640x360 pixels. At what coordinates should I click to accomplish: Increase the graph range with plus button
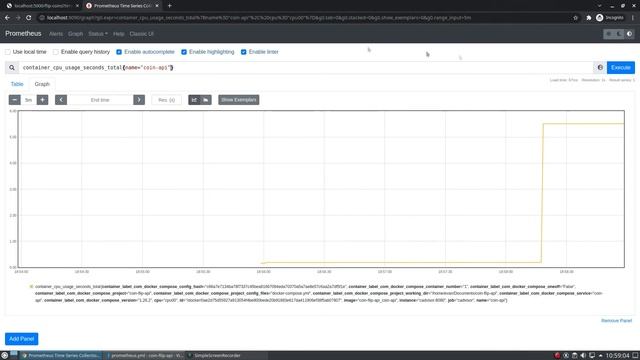42,100
